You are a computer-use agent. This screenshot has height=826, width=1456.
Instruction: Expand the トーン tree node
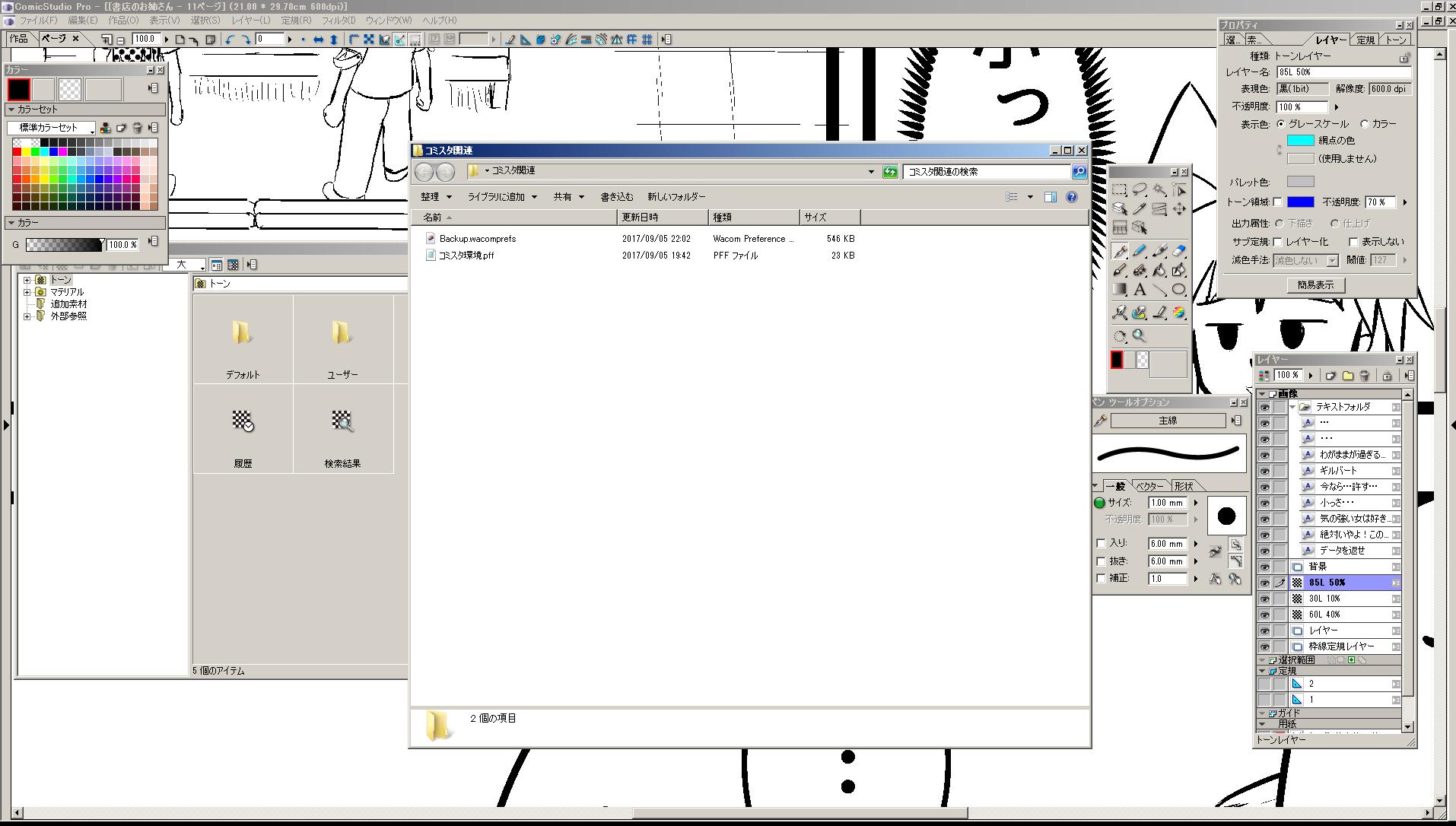pyautogui.click(x=27, y=280)
